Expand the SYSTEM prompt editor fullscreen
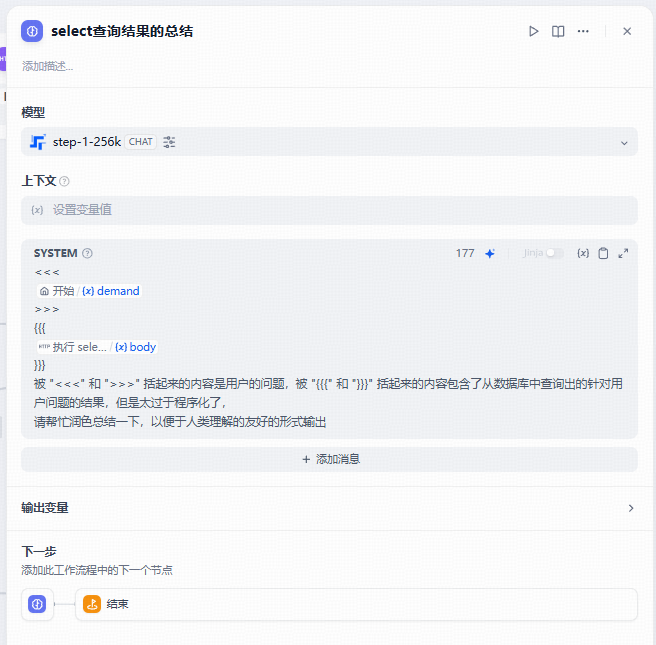 click(623, 253)
